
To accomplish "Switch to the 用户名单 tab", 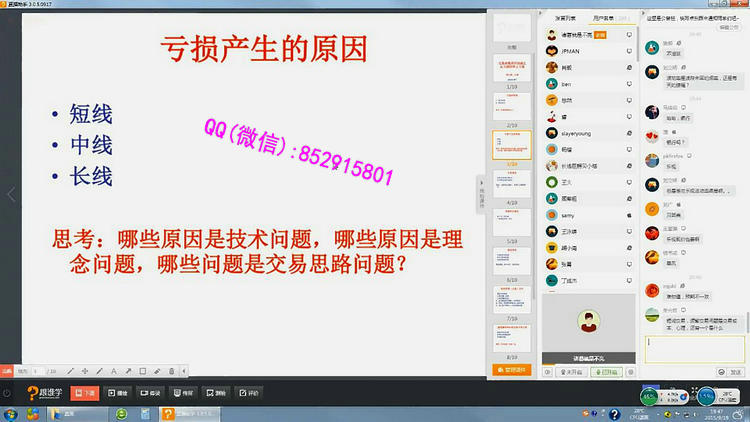I will pos(609,18).
